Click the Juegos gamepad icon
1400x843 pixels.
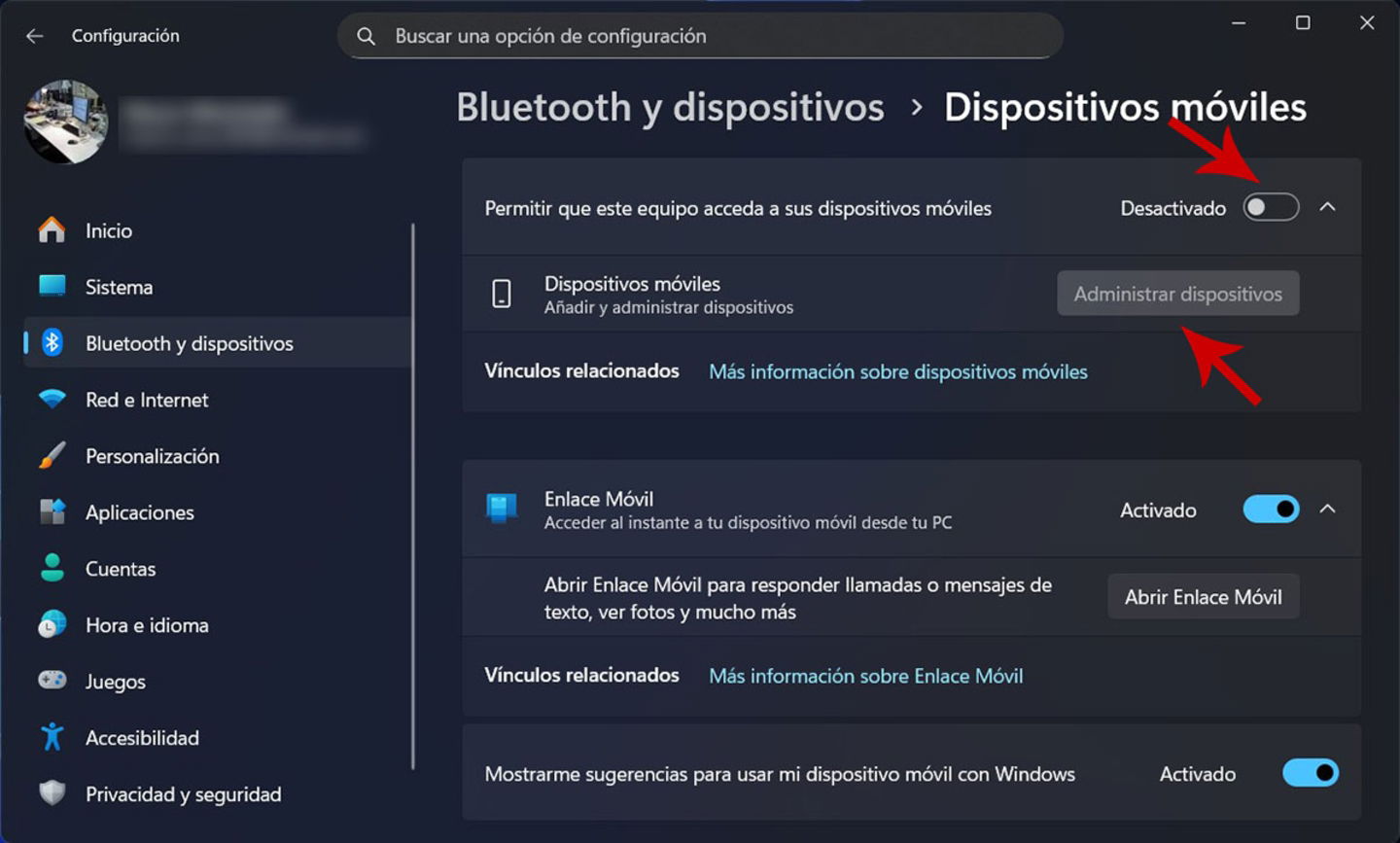[52, 680]
